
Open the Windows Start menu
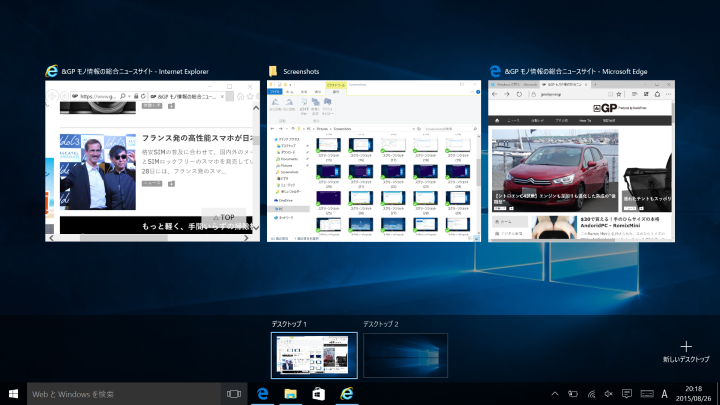pyautogui.click(x=13, y=394)
